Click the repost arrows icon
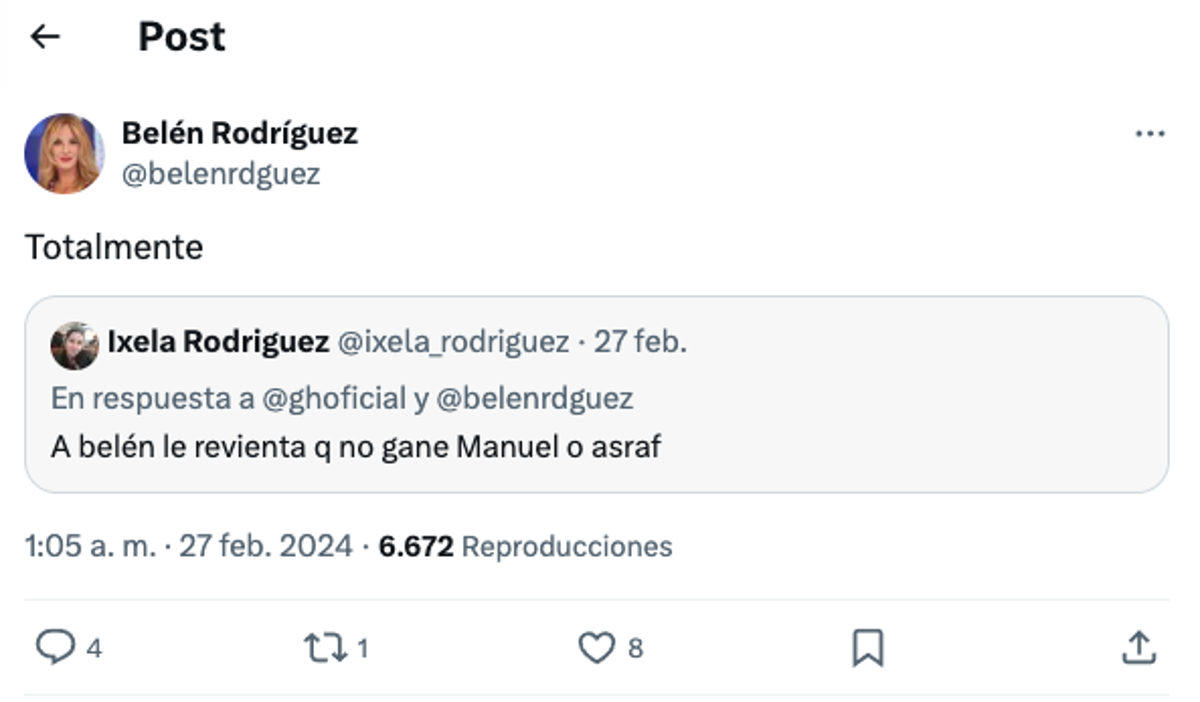This screenshot has height=702, width=1200. coord(325,648)
